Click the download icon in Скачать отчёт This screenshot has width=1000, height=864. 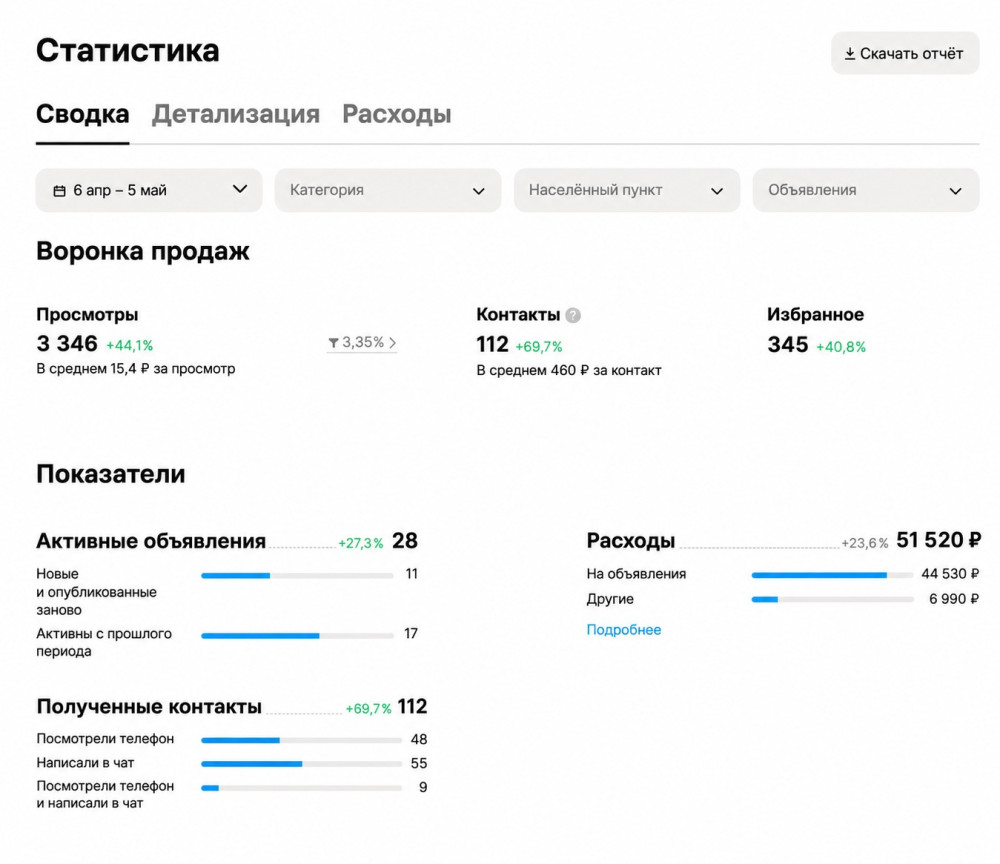coord(849,54)
